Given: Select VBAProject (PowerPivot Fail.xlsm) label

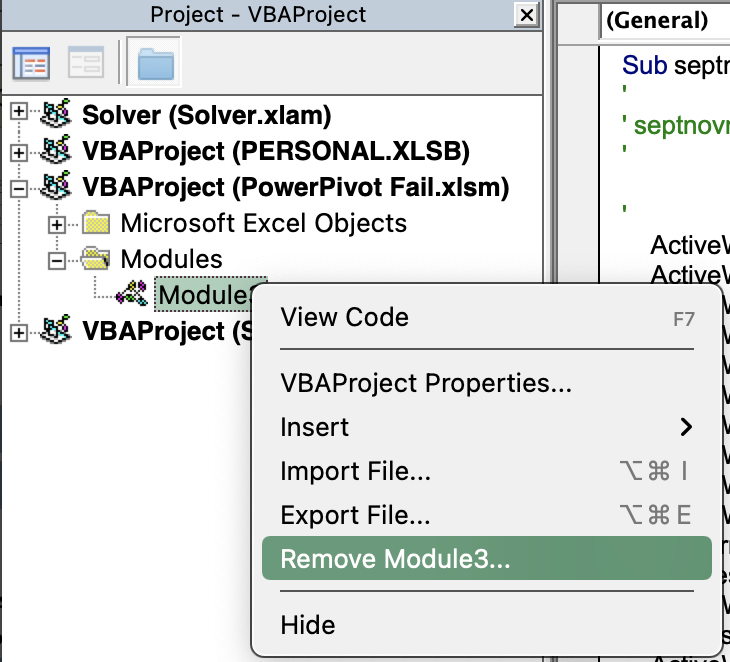Looking at the screenshot, I should (x=296, y=187).
